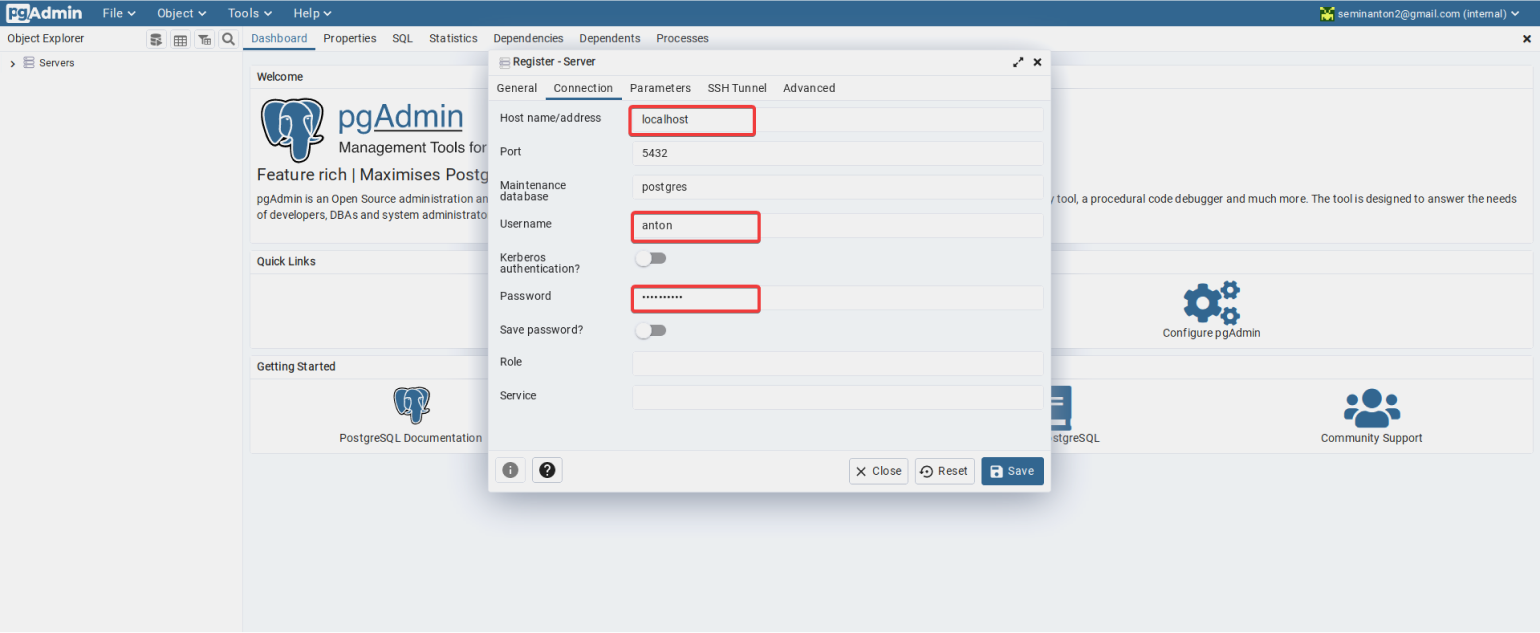This screenshot has width=1540, height=633.
Task: Open the Statistics tab
Action: tap(453, 39)
